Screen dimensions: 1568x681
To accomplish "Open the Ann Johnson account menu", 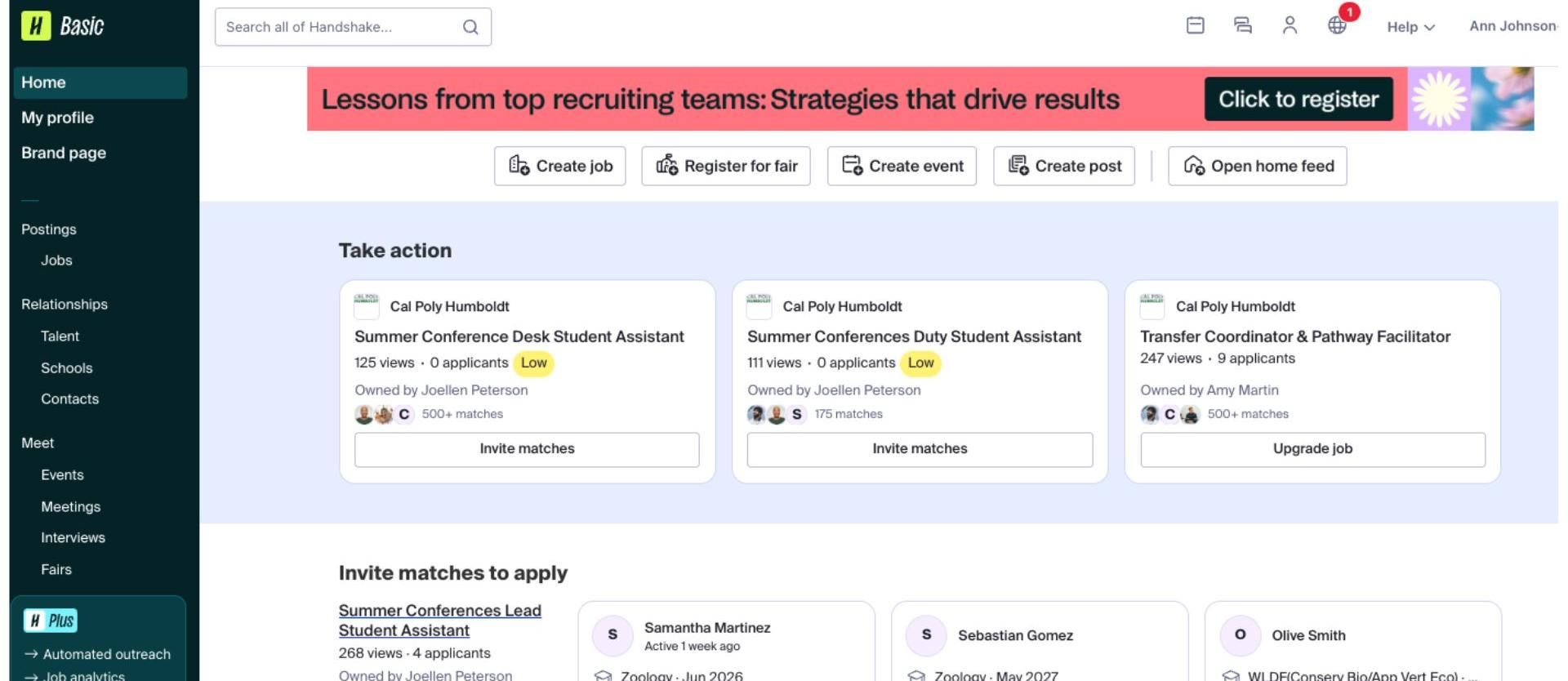I will coord(1513,26).
